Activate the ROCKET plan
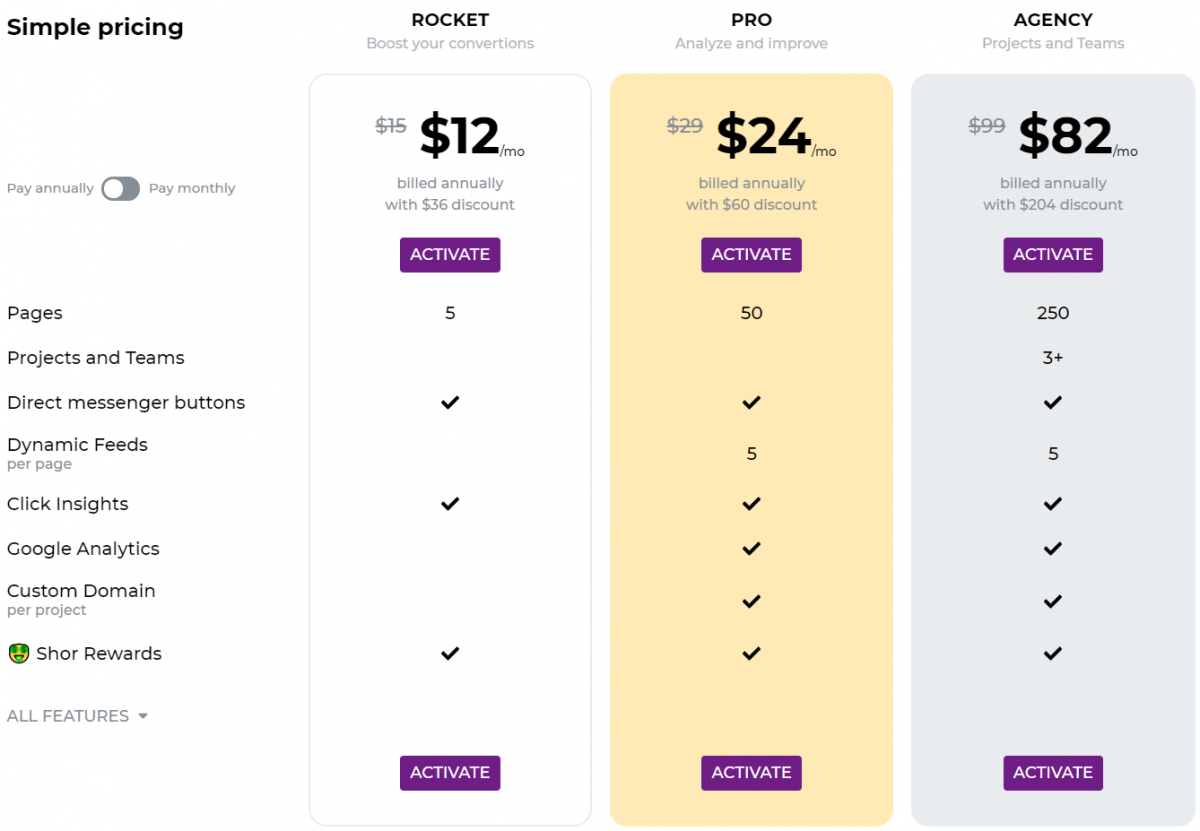This screenshot has width=1200, height=831. pyautogui.click(x=450, y=255)
